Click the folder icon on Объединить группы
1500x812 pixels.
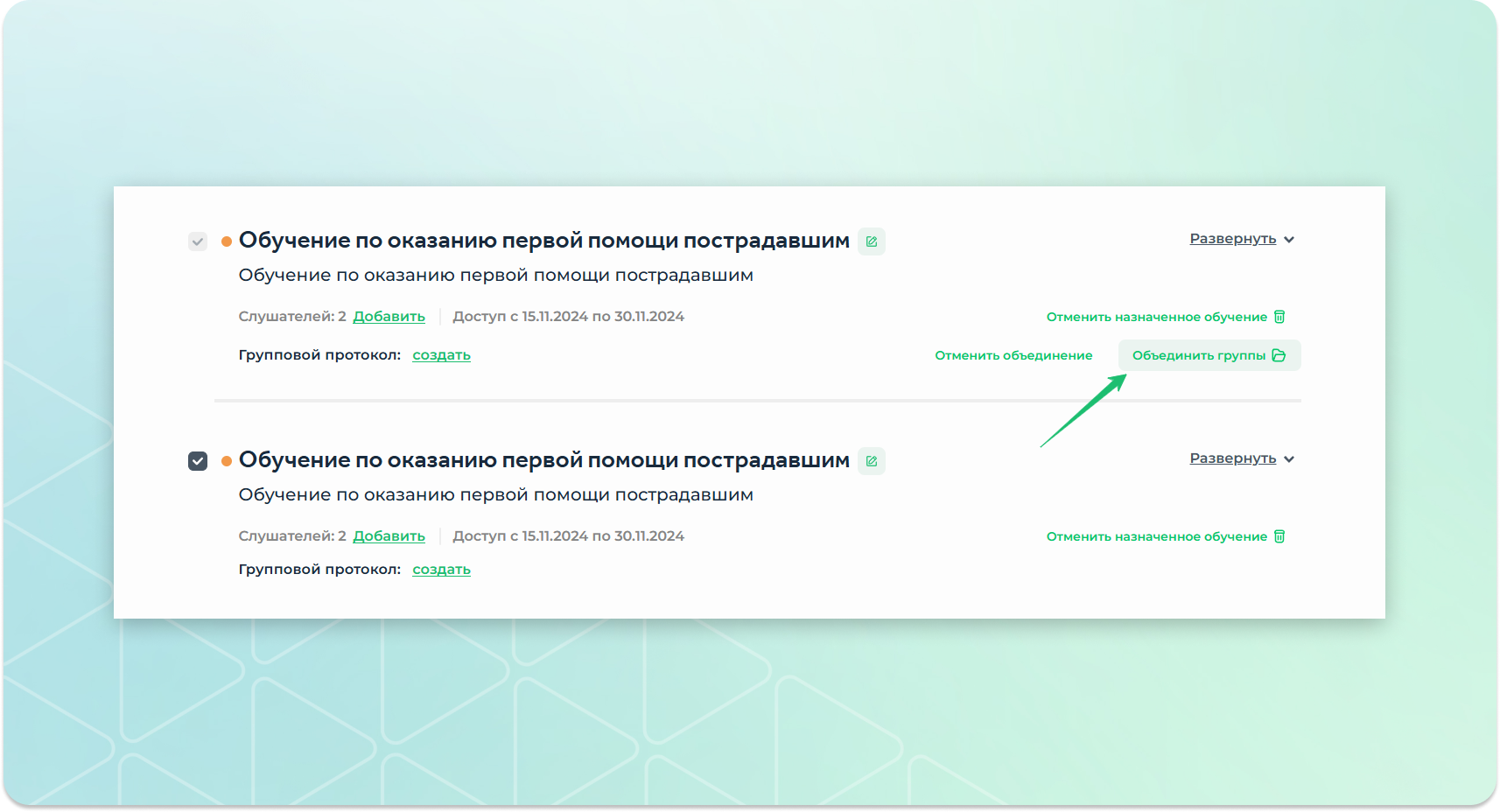(1279, 355)
